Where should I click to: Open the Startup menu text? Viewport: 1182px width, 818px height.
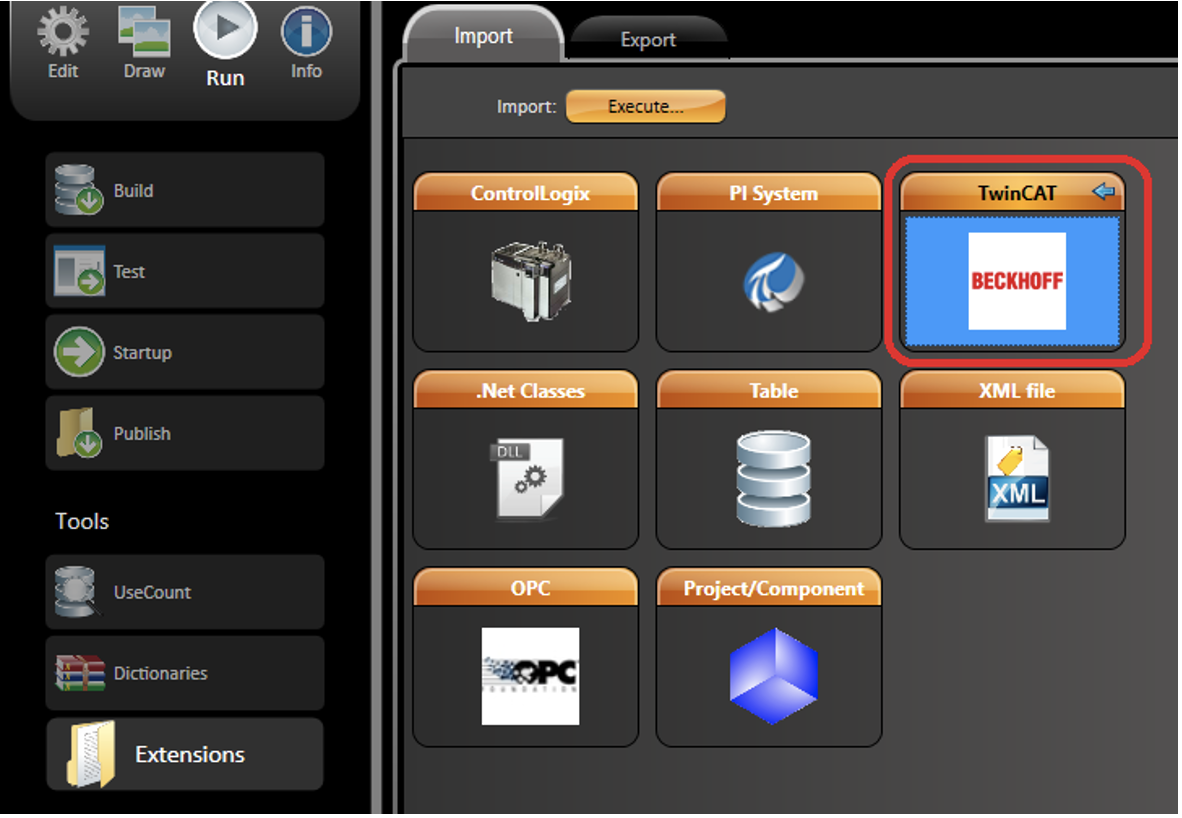click(x=142, y=353)
